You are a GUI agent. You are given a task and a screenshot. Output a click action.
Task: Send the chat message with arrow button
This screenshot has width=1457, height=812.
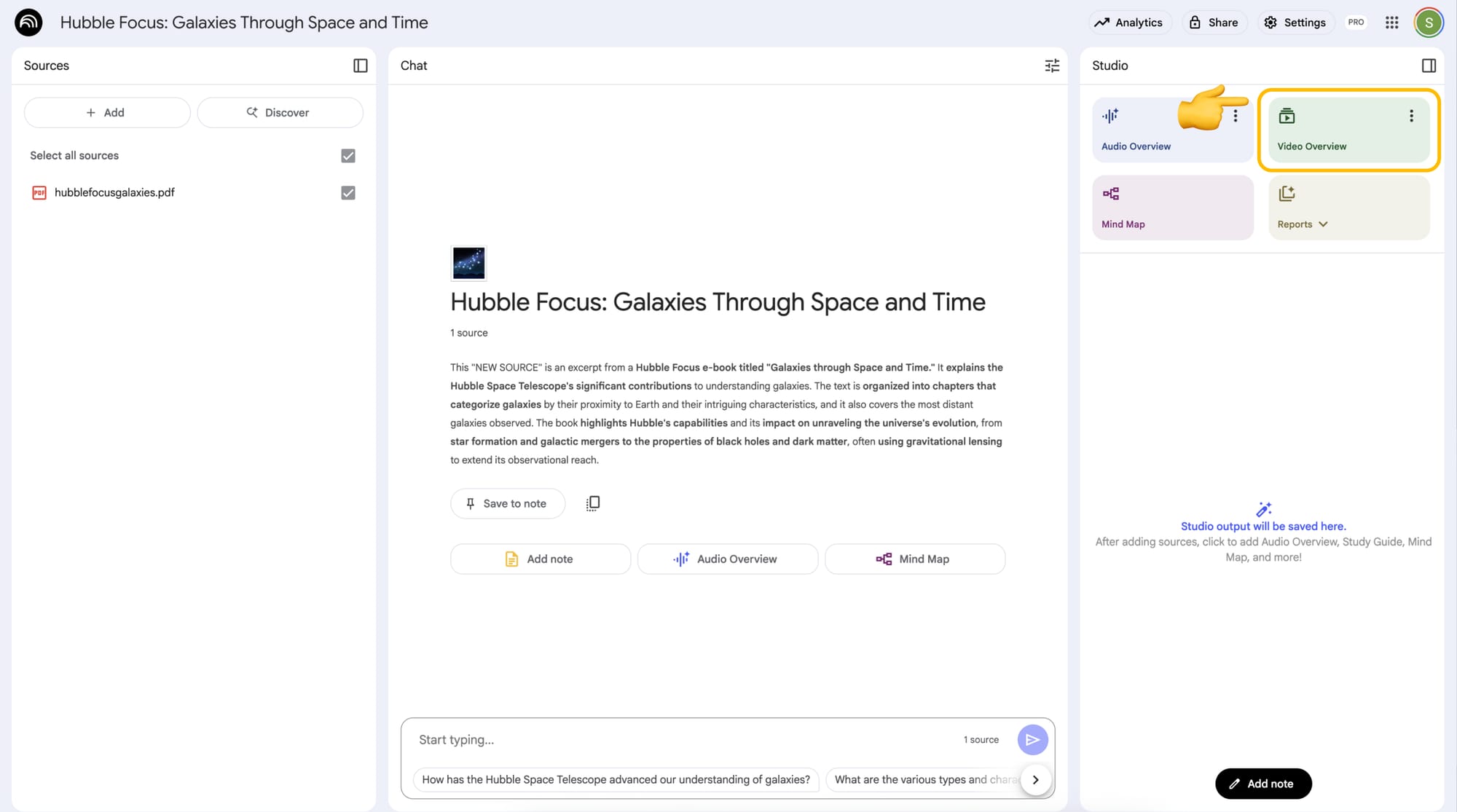[x=1032, y=740]
